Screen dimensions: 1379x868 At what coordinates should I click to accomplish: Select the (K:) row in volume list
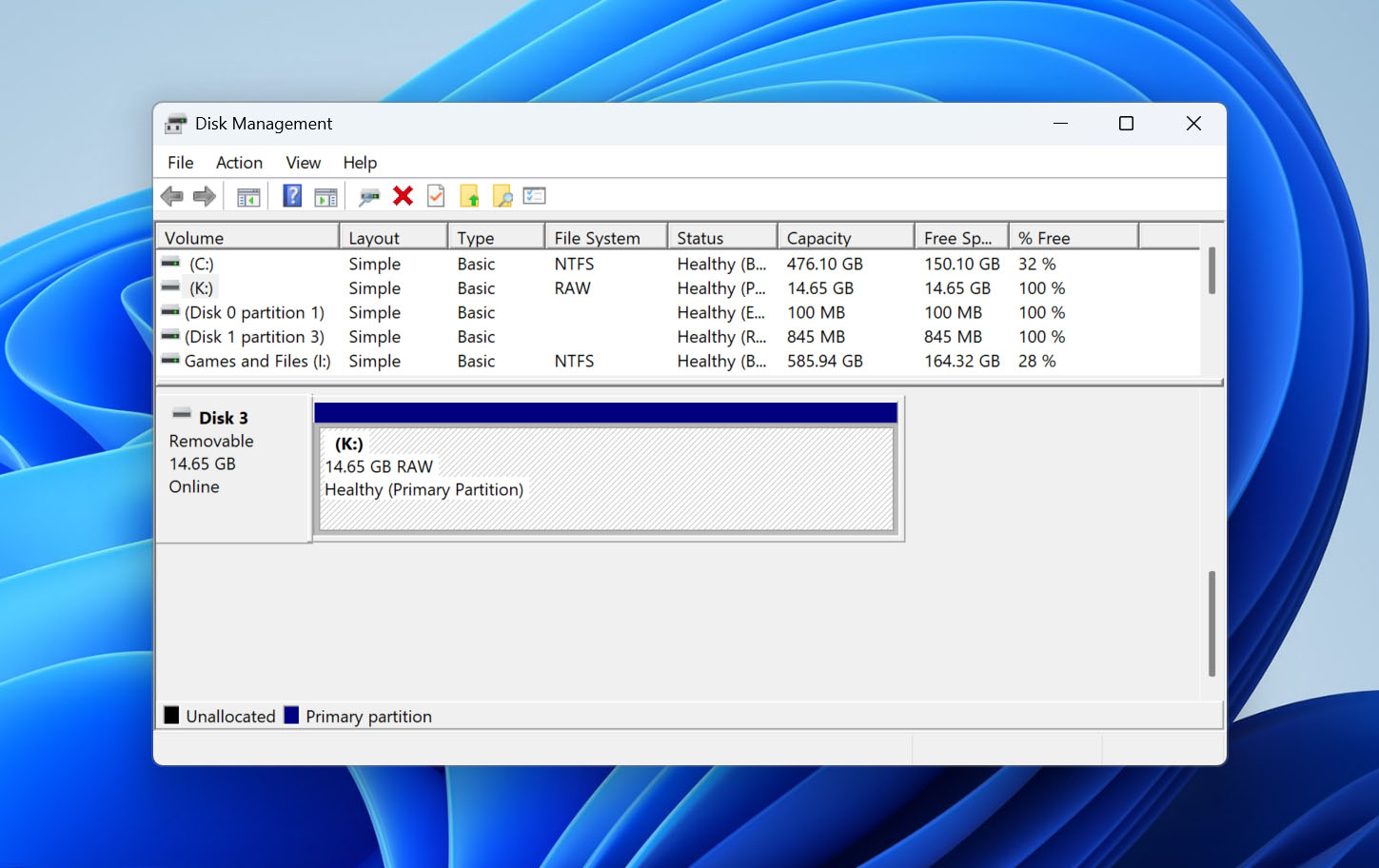[x=679, y=288]
